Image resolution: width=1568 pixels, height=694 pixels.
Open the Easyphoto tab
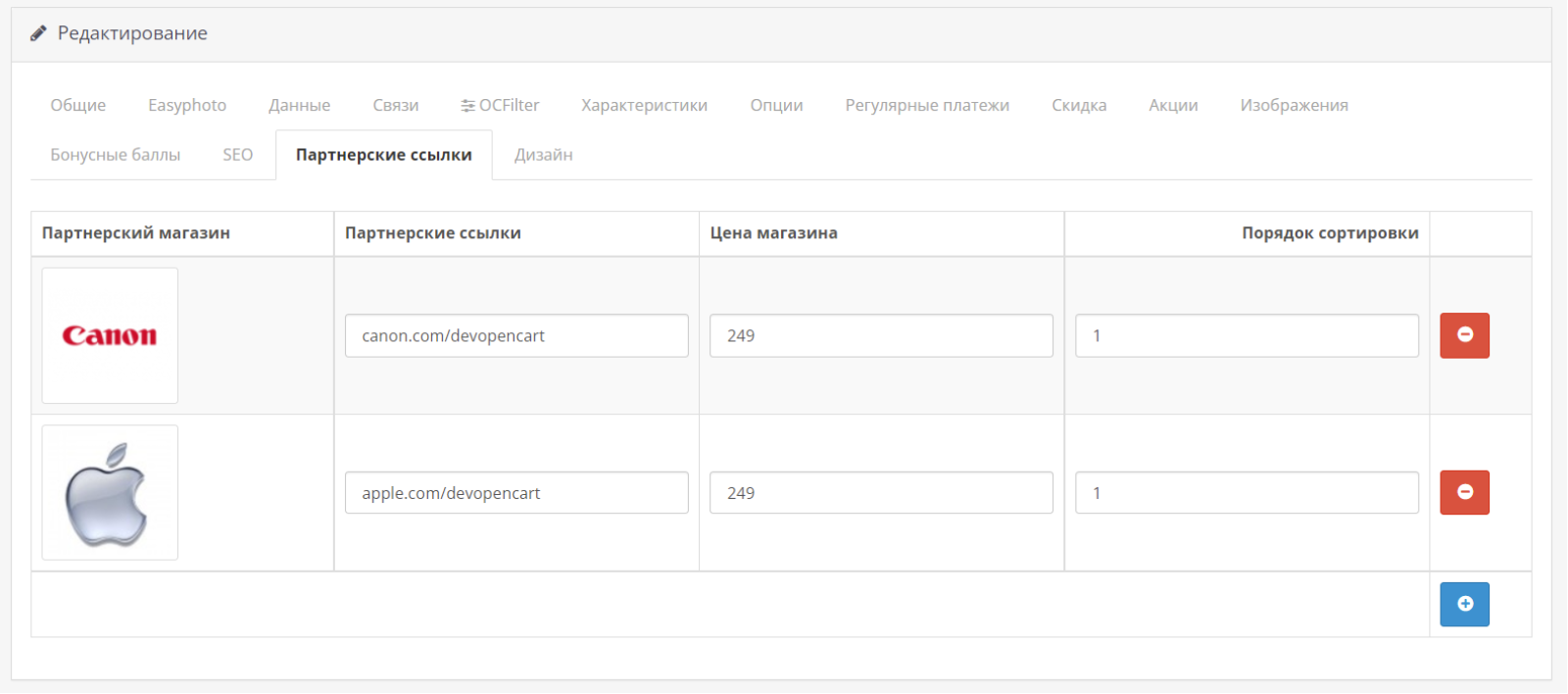[x=187, y=105]
